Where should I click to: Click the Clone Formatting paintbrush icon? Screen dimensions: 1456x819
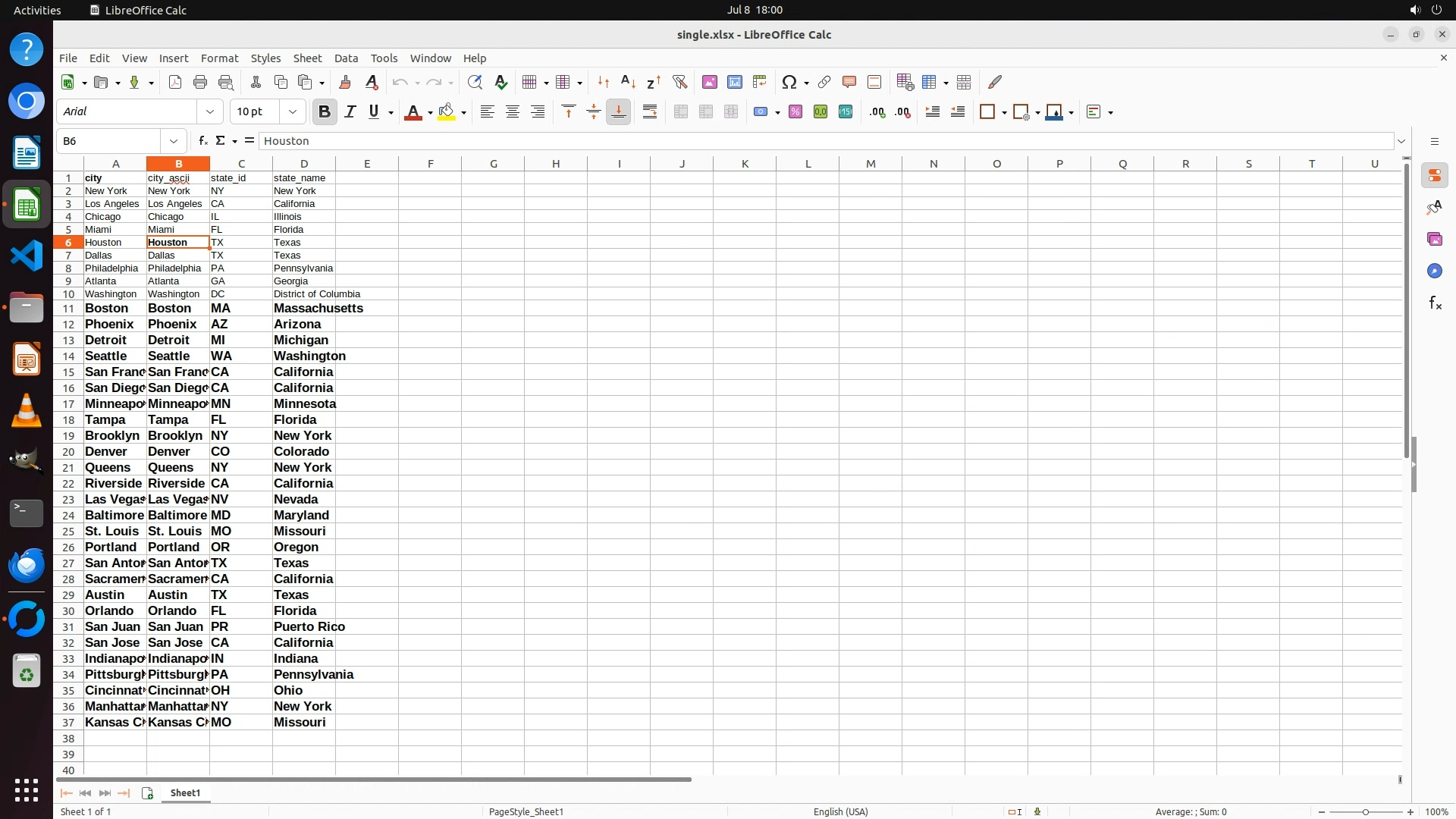(345, 82)
